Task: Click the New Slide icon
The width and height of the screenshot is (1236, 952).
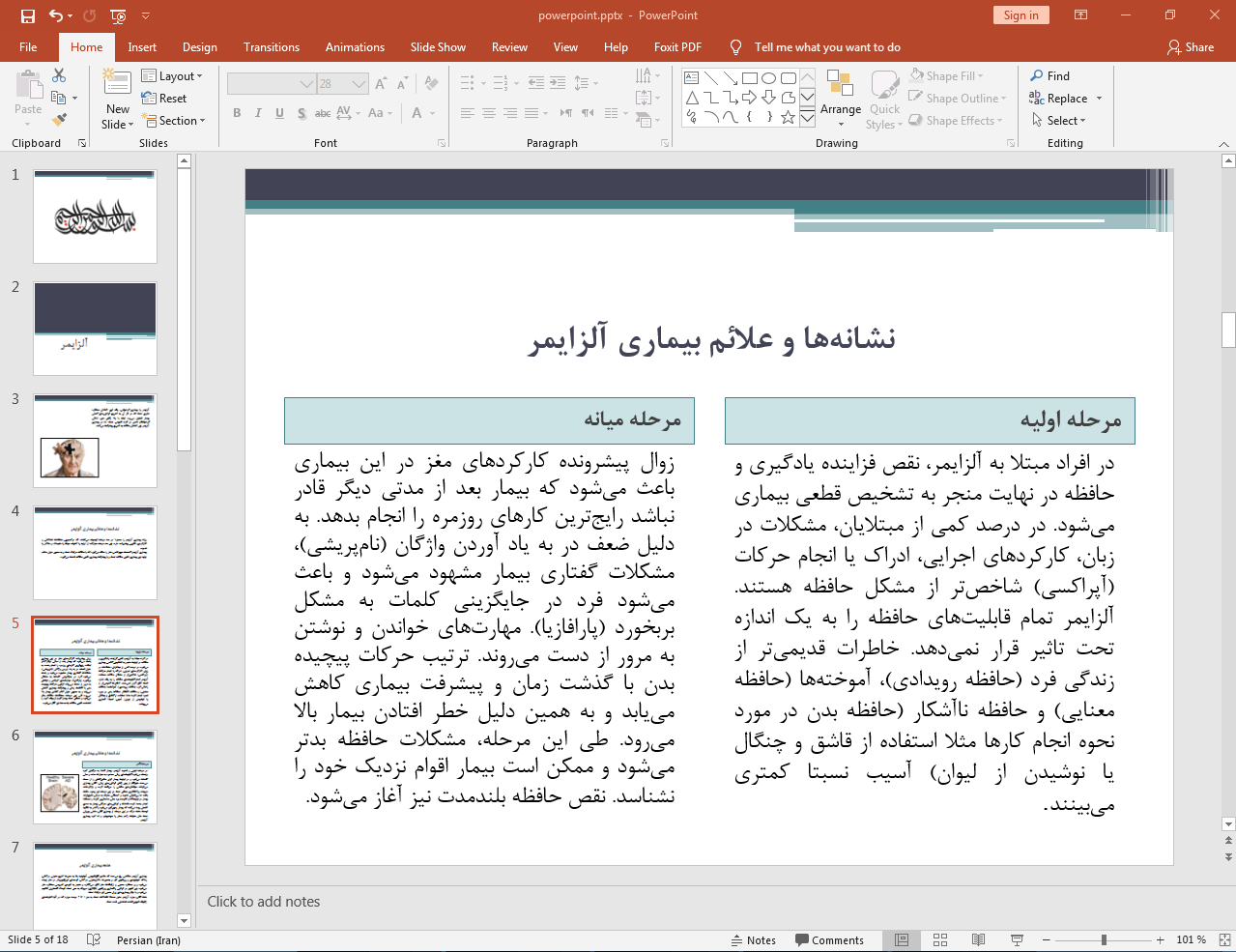Action: click(117, 83)
